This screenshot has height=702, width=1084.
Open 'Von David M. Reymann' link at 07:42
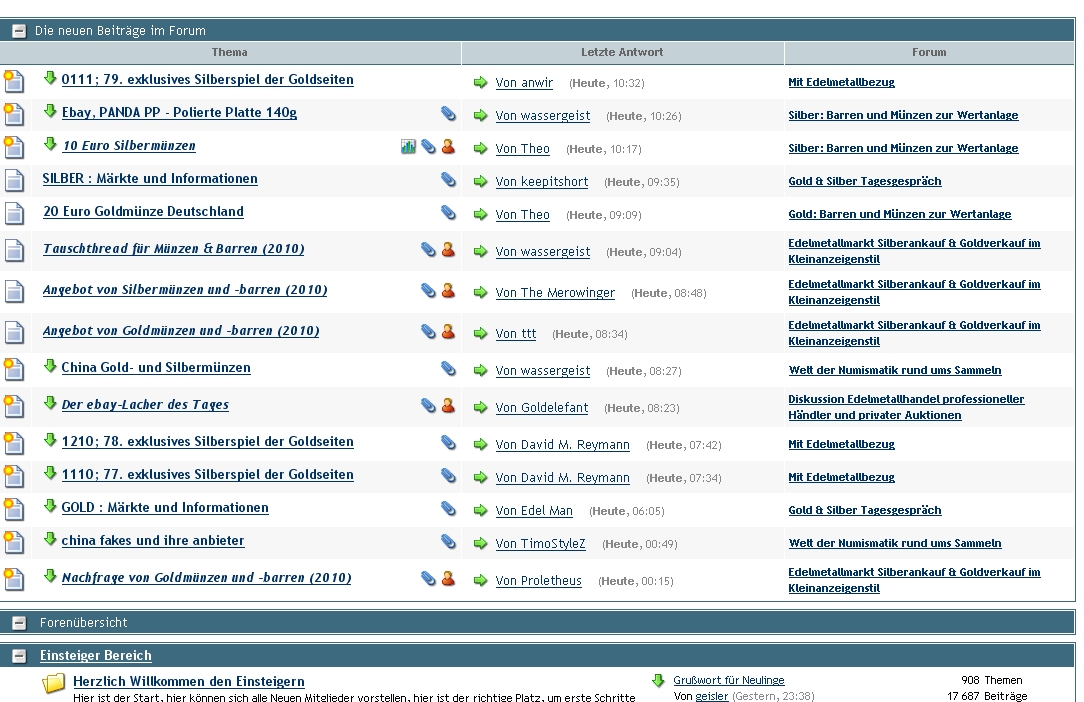[x=563, y=445]
